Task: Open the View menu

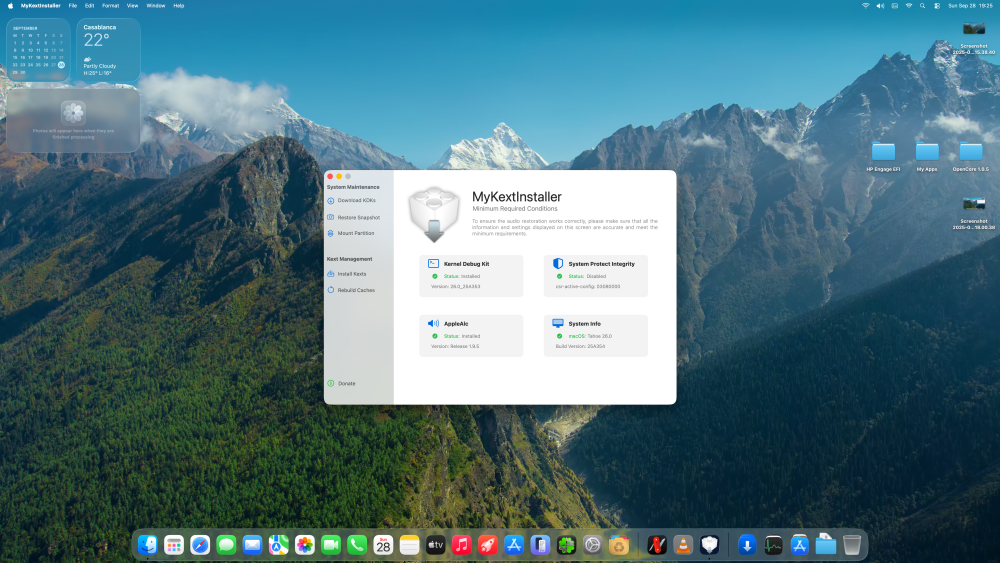Action: coord(132,6)
